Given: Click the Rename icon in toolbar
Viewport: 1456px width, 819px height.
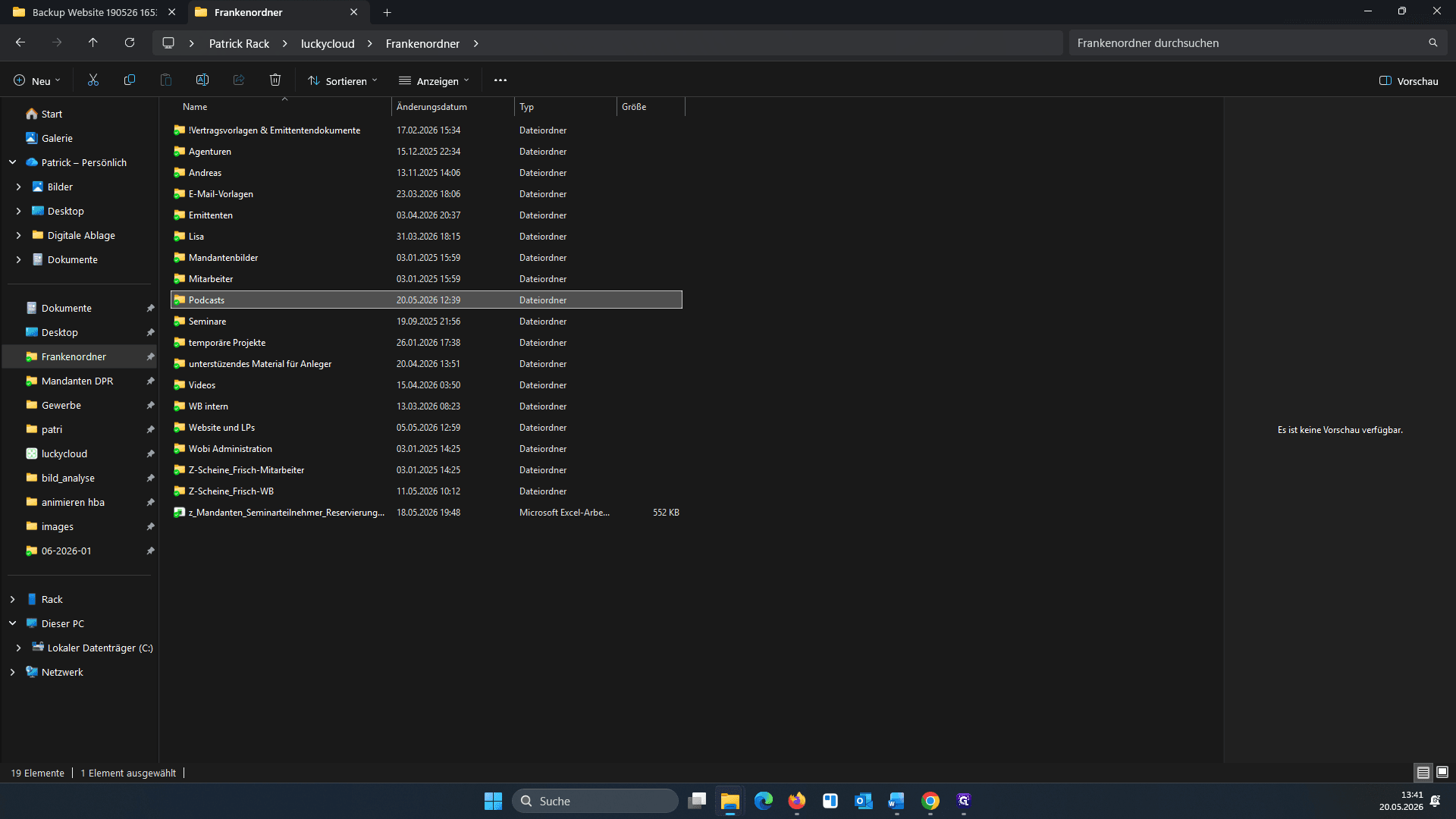Looking at the screenshot, I should (202, 80).
